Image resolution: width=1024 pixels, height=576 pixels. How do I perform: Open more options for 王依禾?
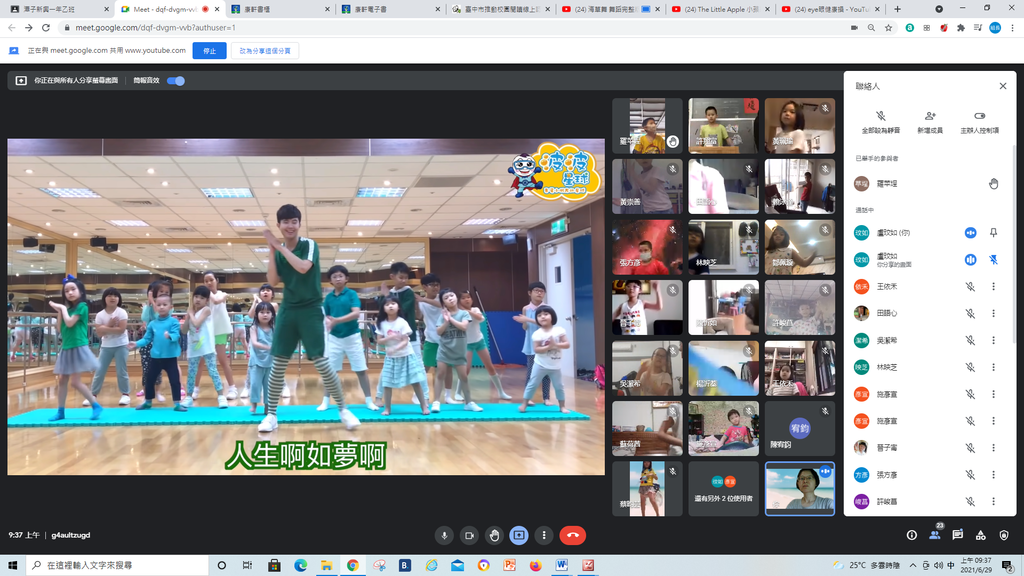point(993,287)
